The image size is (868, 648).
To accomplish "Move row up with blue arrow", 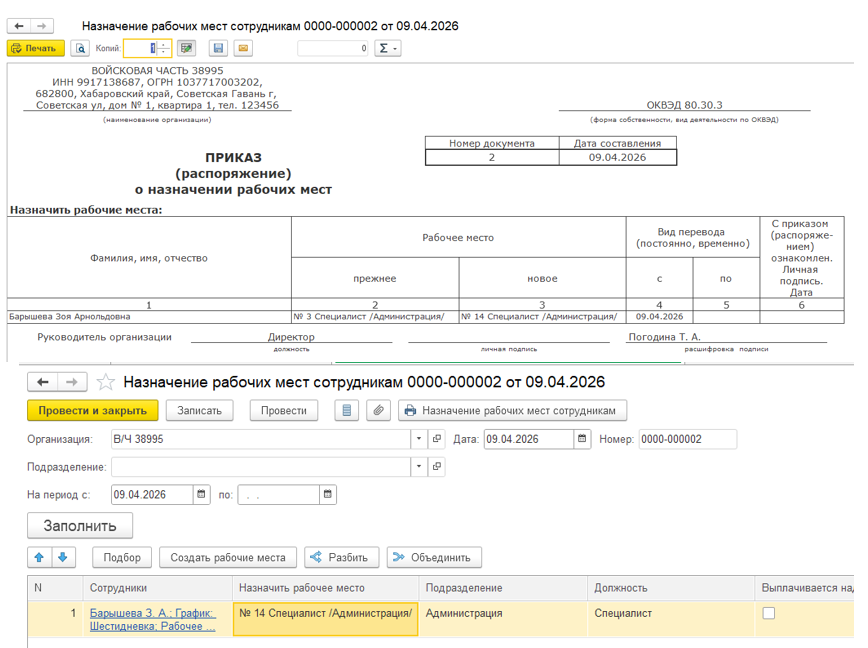I will [x=39, y=557].
